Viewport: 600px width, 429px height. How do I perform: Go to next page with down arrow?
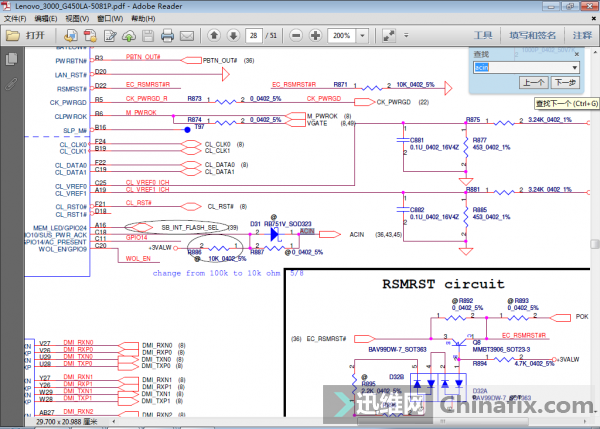233,36
